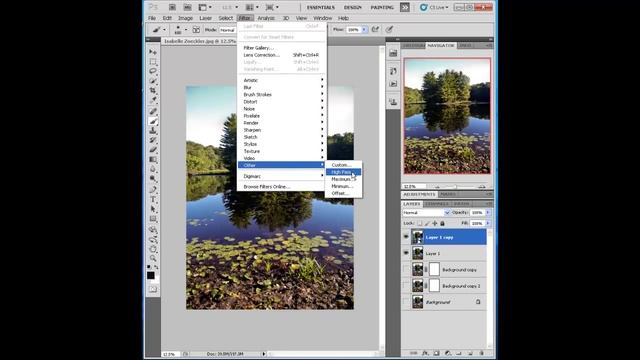Select the Path Selection tool
This screenshot has width=640, height=360.
tap(153, 209)
